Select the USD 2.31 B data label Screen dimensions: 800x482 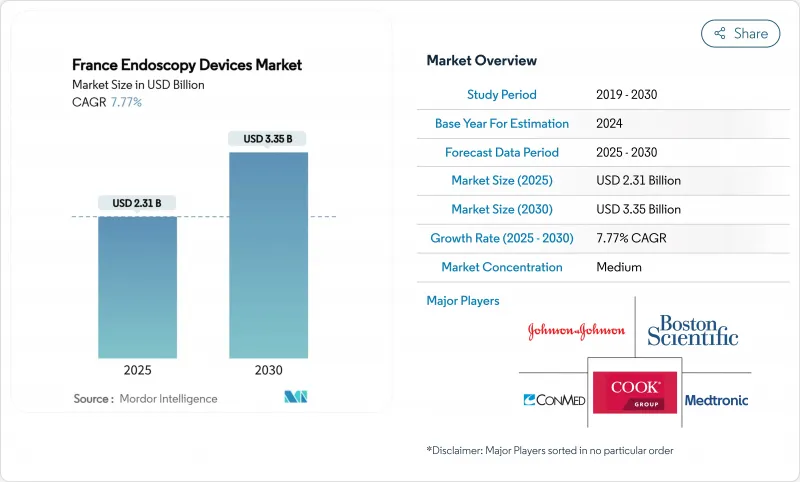point(137,203)
